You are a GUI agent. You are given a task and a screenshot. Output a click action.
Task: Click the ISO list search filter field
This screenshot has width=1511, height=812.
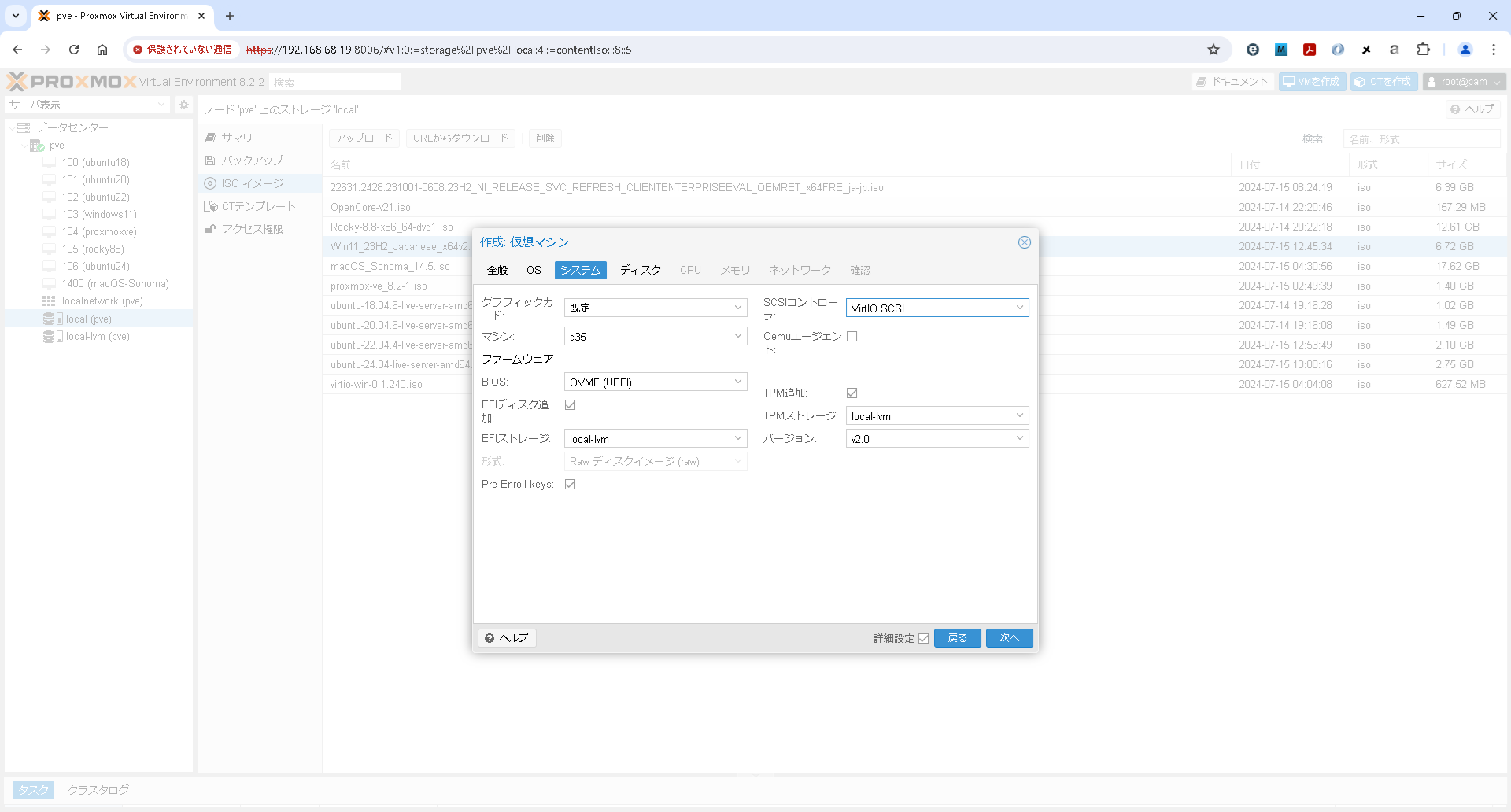tap(1421, 139)
